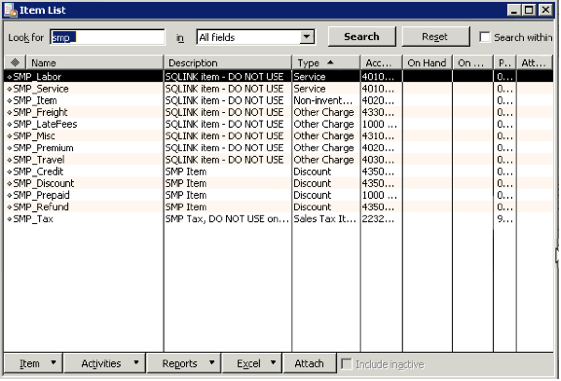This screenshot has height=381, width=561.
Task: Open the Item dropdown menu button
Action: coord(33,363)
